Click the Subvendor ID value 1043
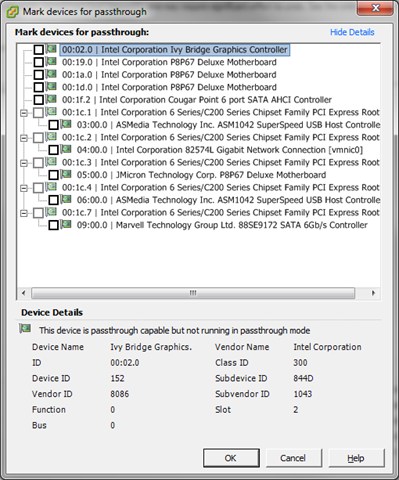Screen dimensions: 399x480 [x=303, y=394]
